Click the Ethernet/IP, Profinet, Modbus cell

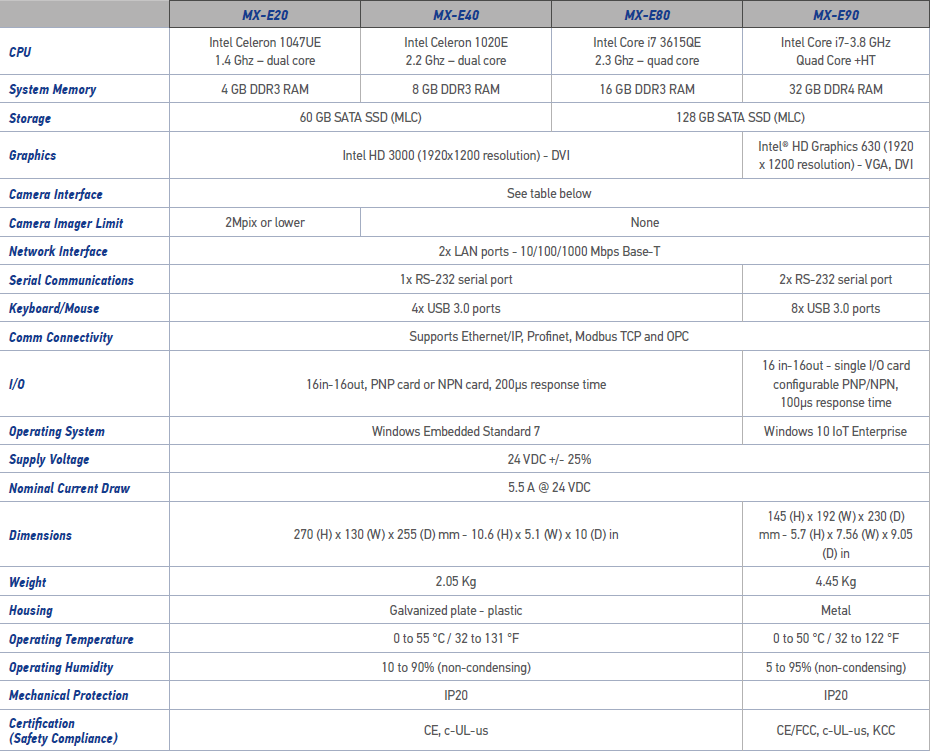[549, 336]
